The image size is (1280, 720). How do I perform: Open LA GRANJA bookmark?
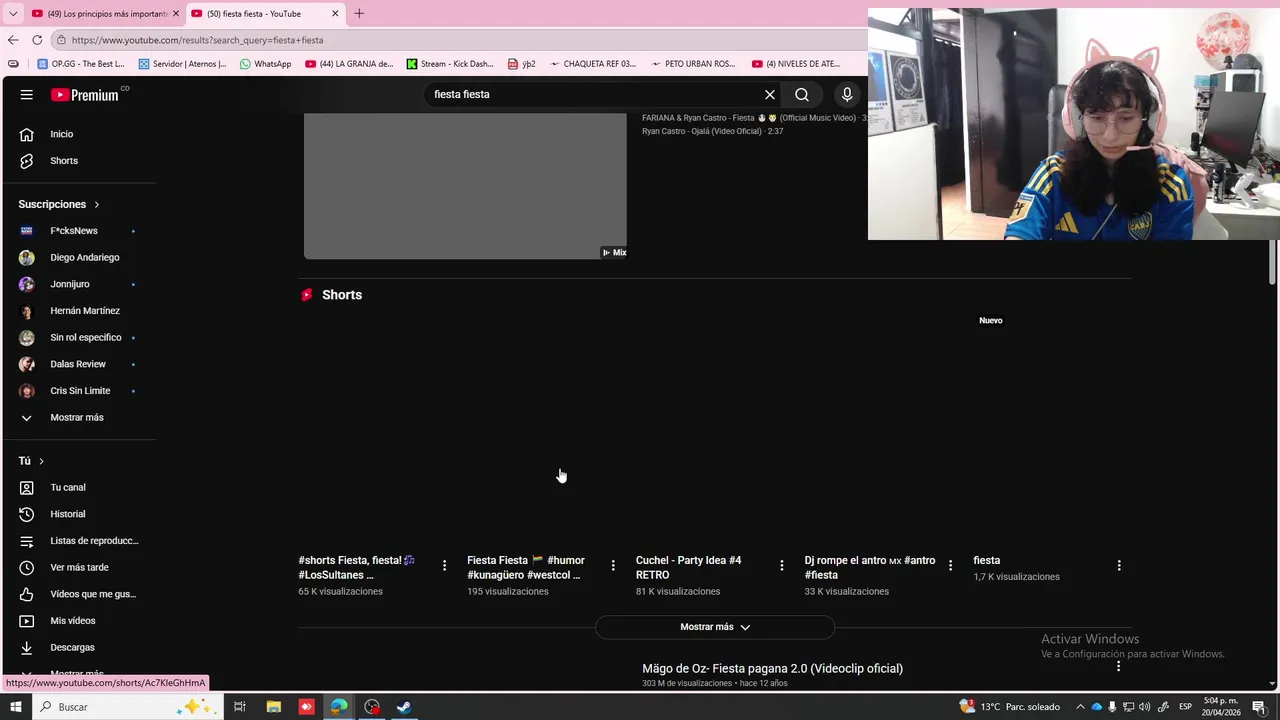[349, 64]
